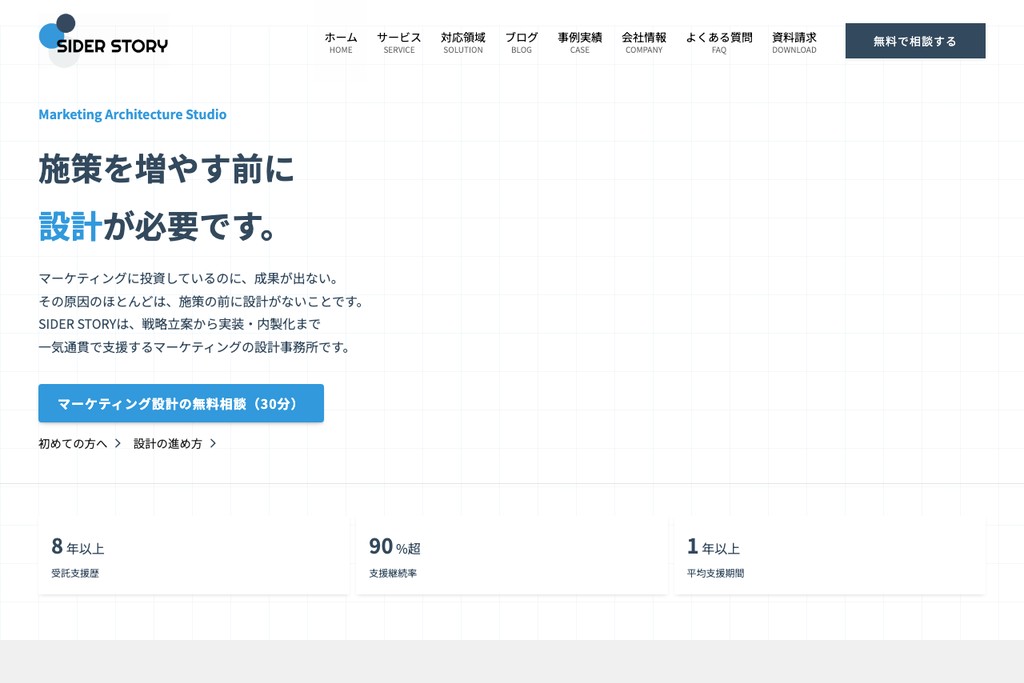
Task: Click text マーケティングに投資しているのに、成果が出ない。
Action: pyautogui.click(x=190, y=278)
